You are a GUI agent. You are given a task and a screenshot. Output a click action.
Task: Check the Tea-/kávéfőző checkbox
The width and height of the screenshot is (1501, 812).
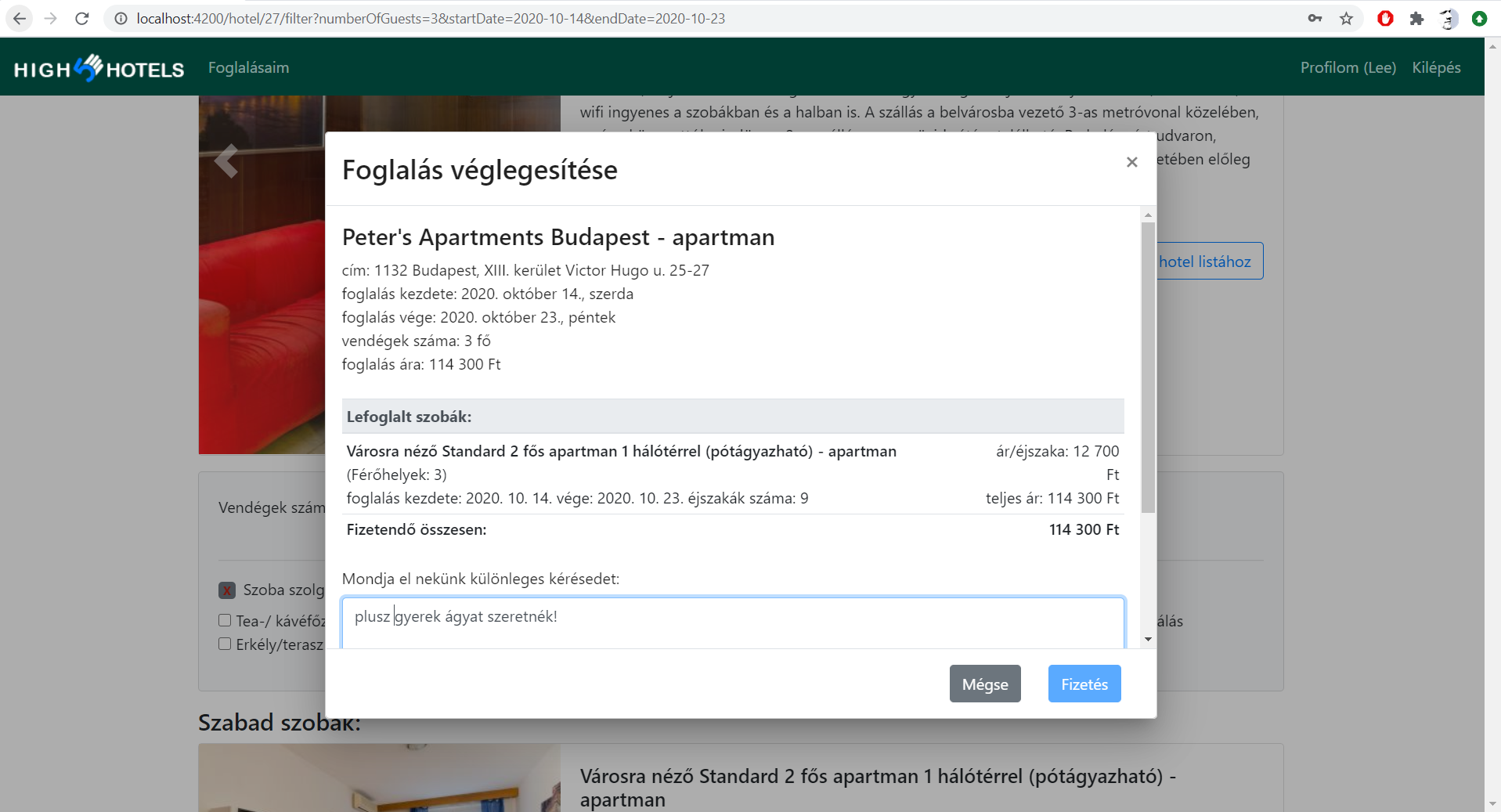click(225, 620)
